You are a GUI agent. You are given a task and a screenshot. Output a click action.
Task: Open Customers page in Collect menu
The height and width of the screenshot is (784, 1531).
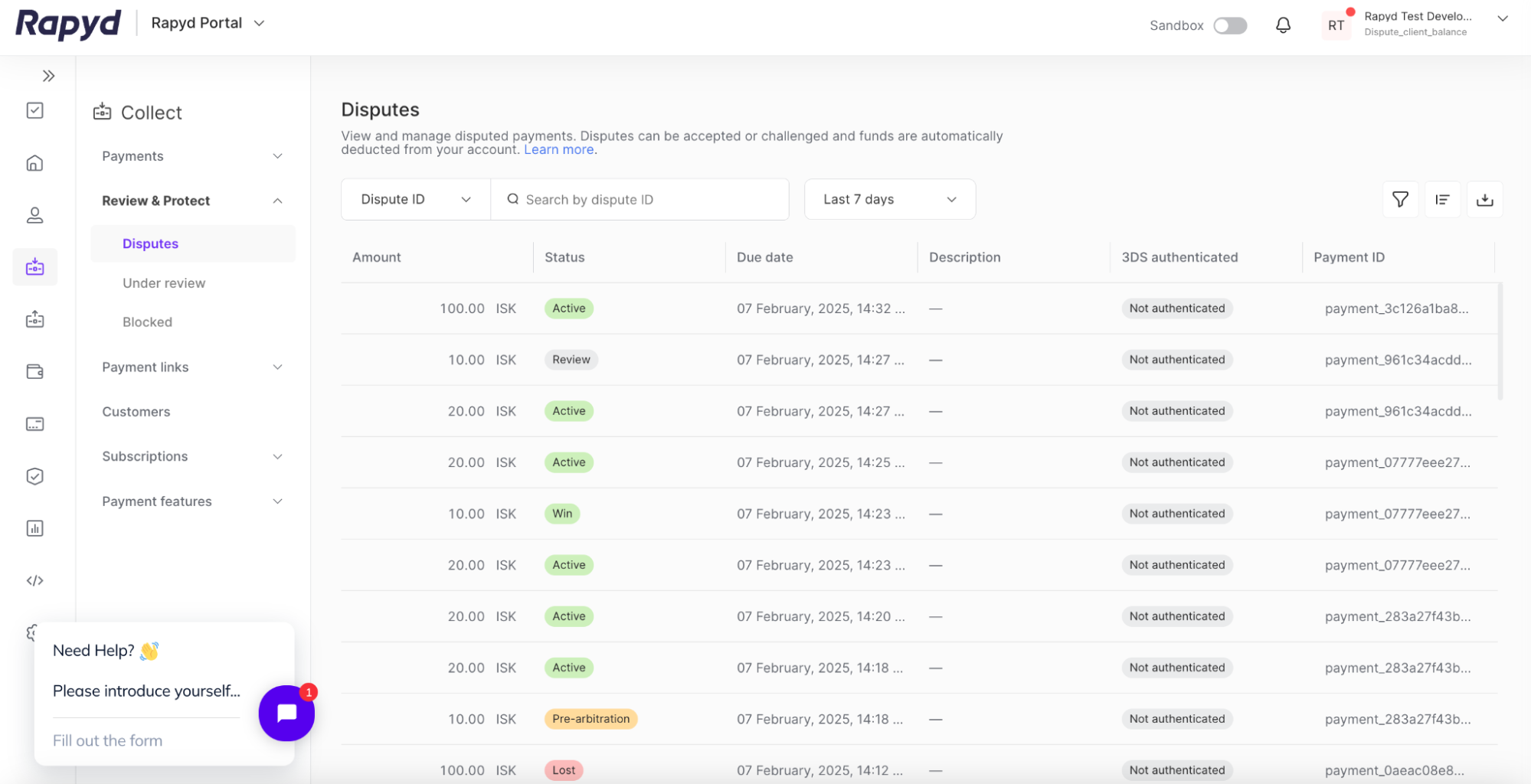[x=136, y=412]
